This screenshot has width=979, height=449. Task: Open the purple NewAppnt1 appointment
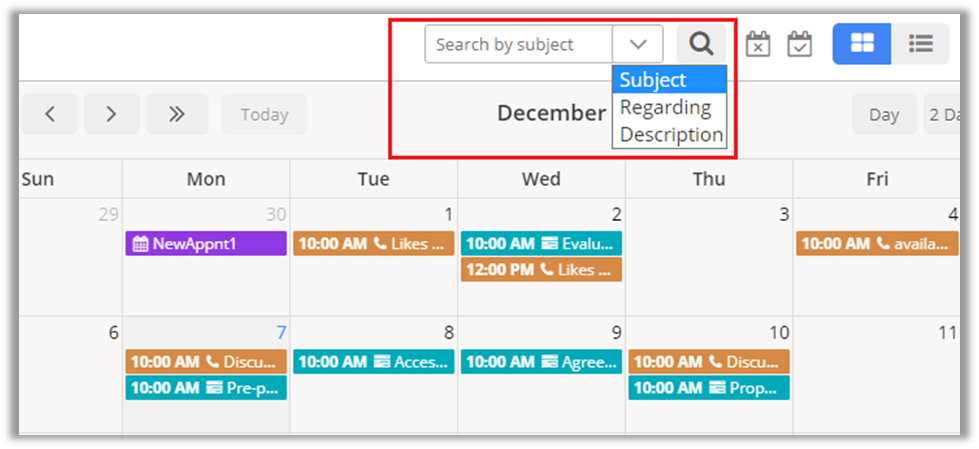pos(206,243)
